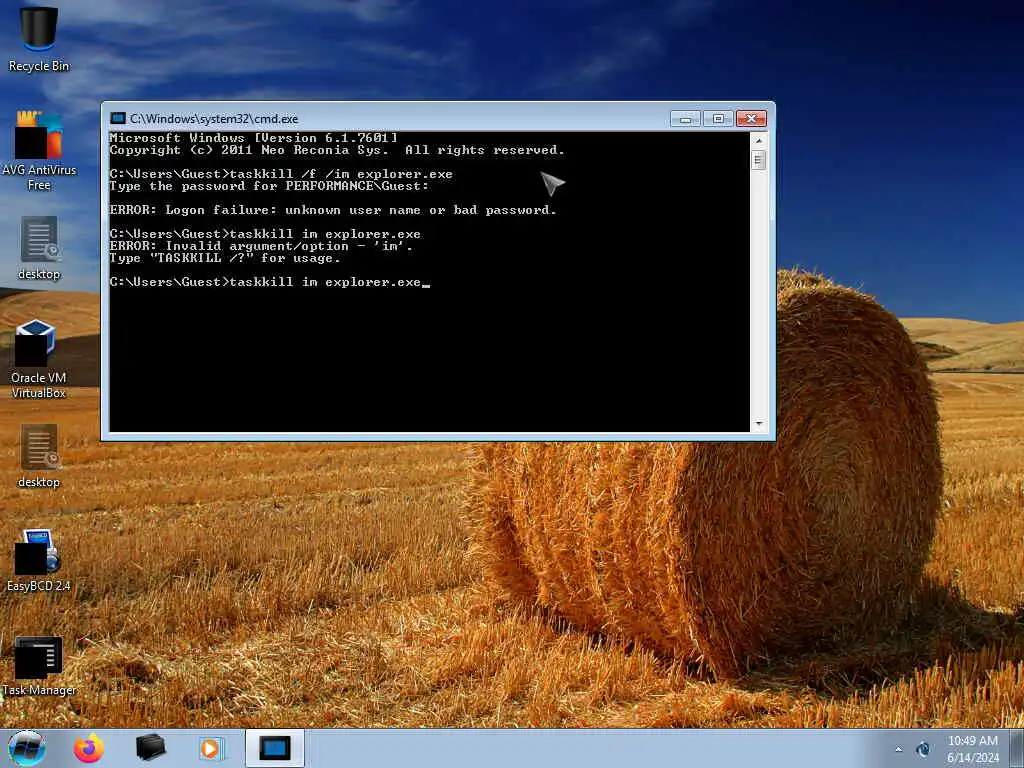The image size is (1024, 768).
Task: Click the "taskkill /f /im explorer.exe" command line
Action: click(281, 174)
